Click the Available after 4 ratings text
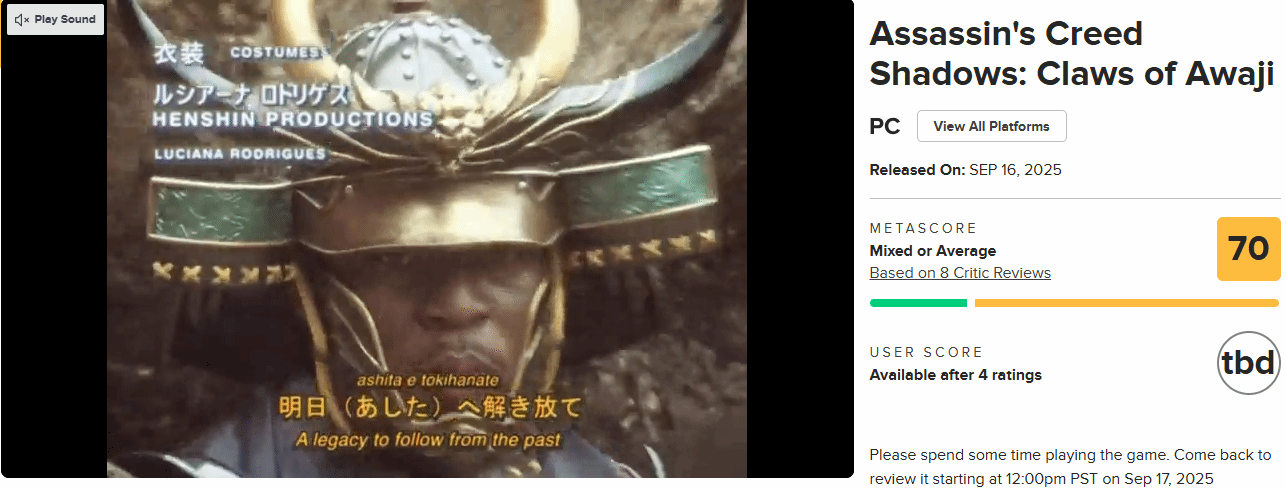Screen dimensions: 1286x489 pyautogui.click(x=956, y=375)
